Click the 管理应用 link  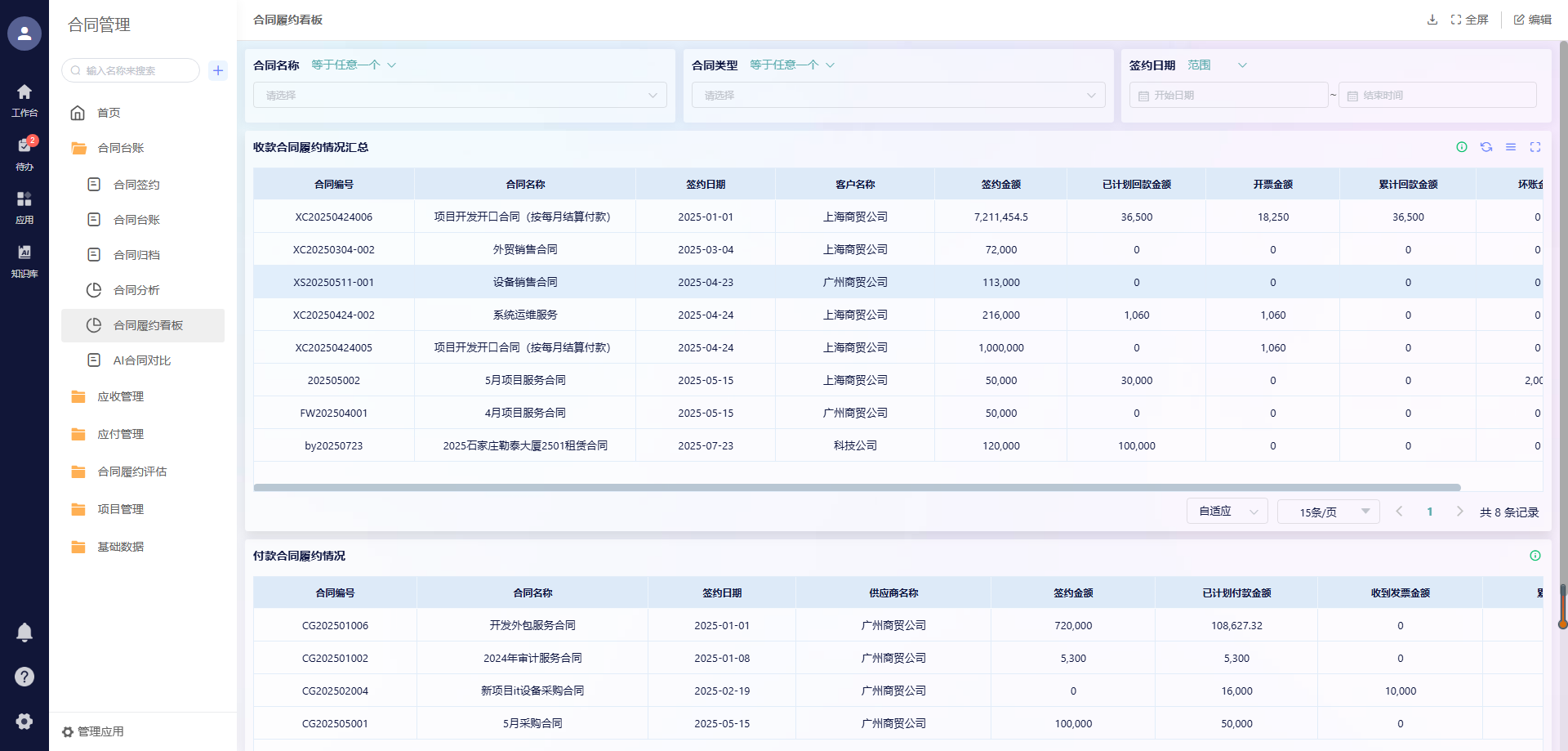100,731
